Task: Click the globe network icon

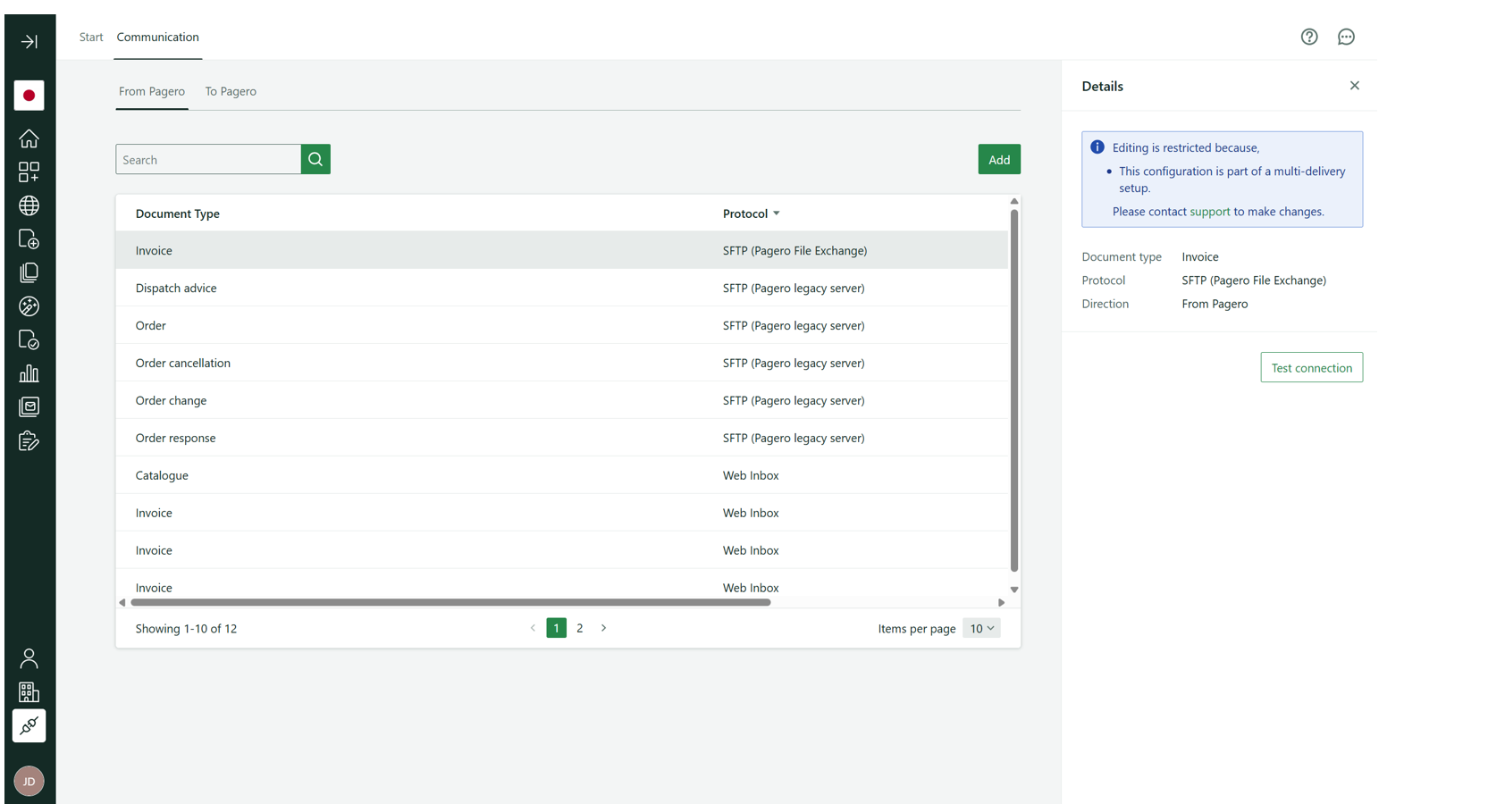Action: [29, 205]
